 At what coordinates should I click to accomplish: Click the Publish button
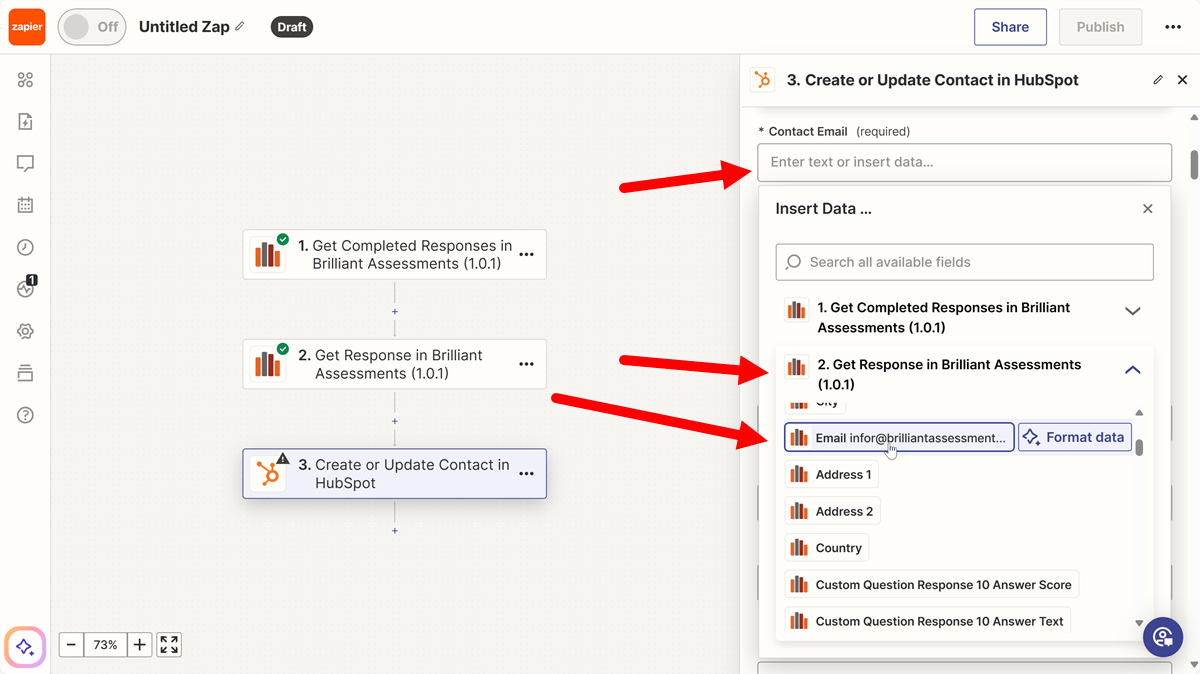click(x=1100, y=27)
